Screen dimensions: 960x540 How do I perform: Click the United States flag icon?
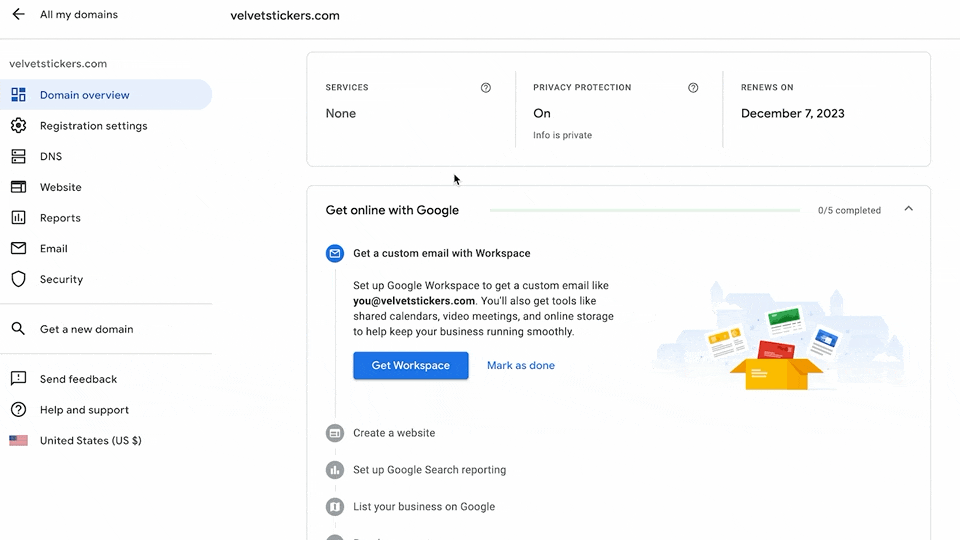tap(18, 440)
